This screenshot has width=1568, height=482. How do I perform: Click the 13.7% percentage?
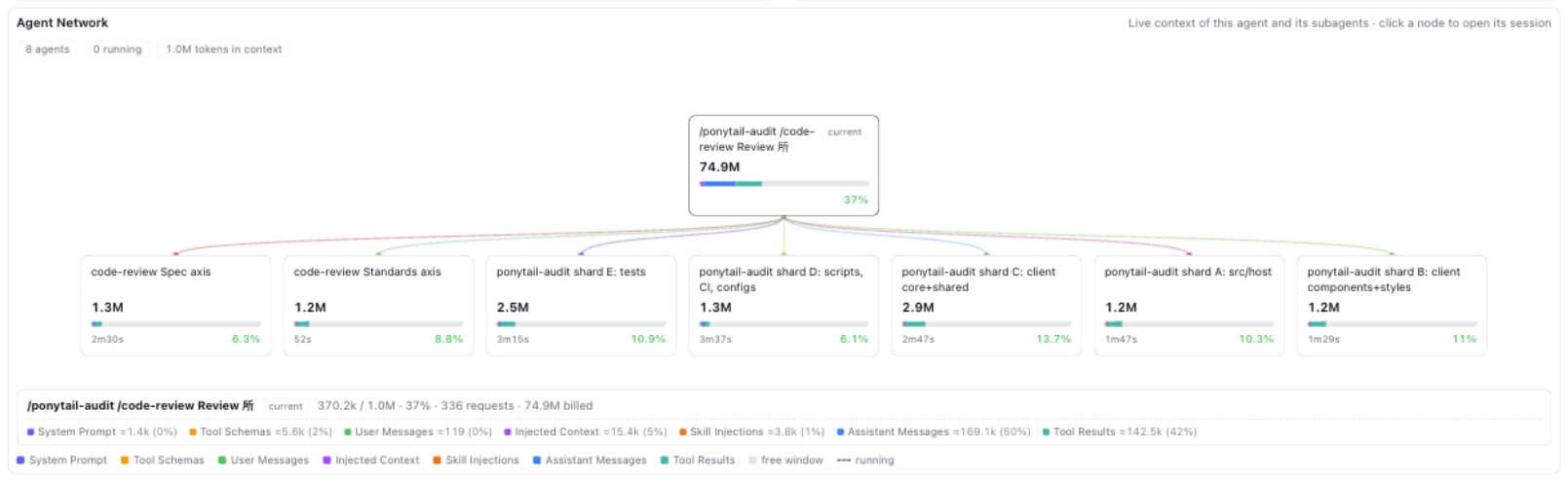coord(1053,339)
